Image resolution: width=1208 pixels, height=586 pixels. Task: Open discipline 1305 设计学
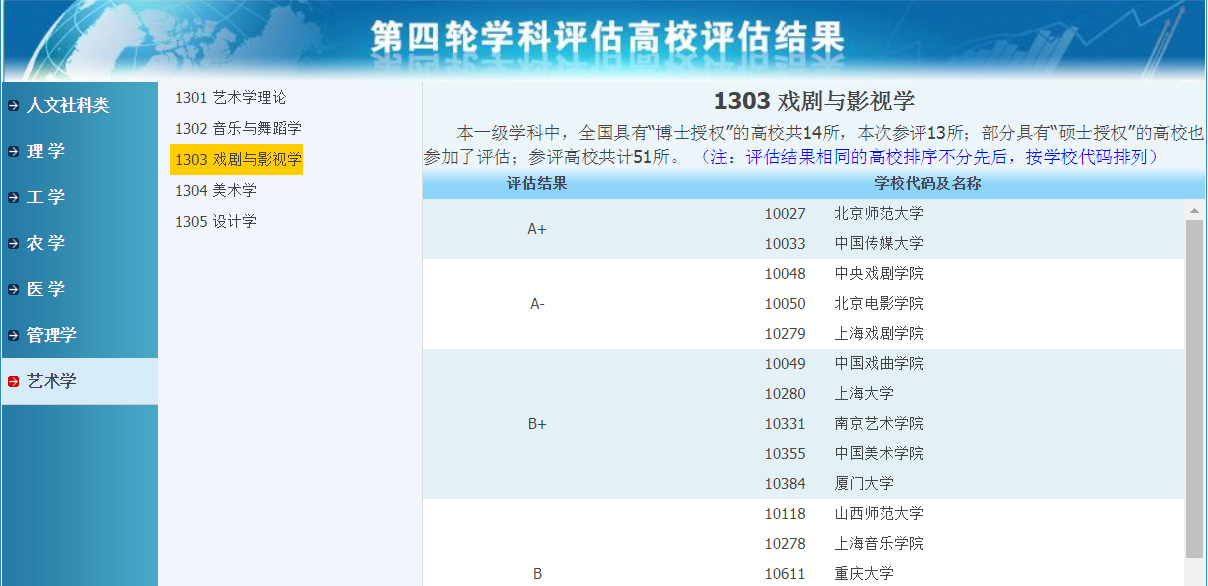tap(216, 221)
